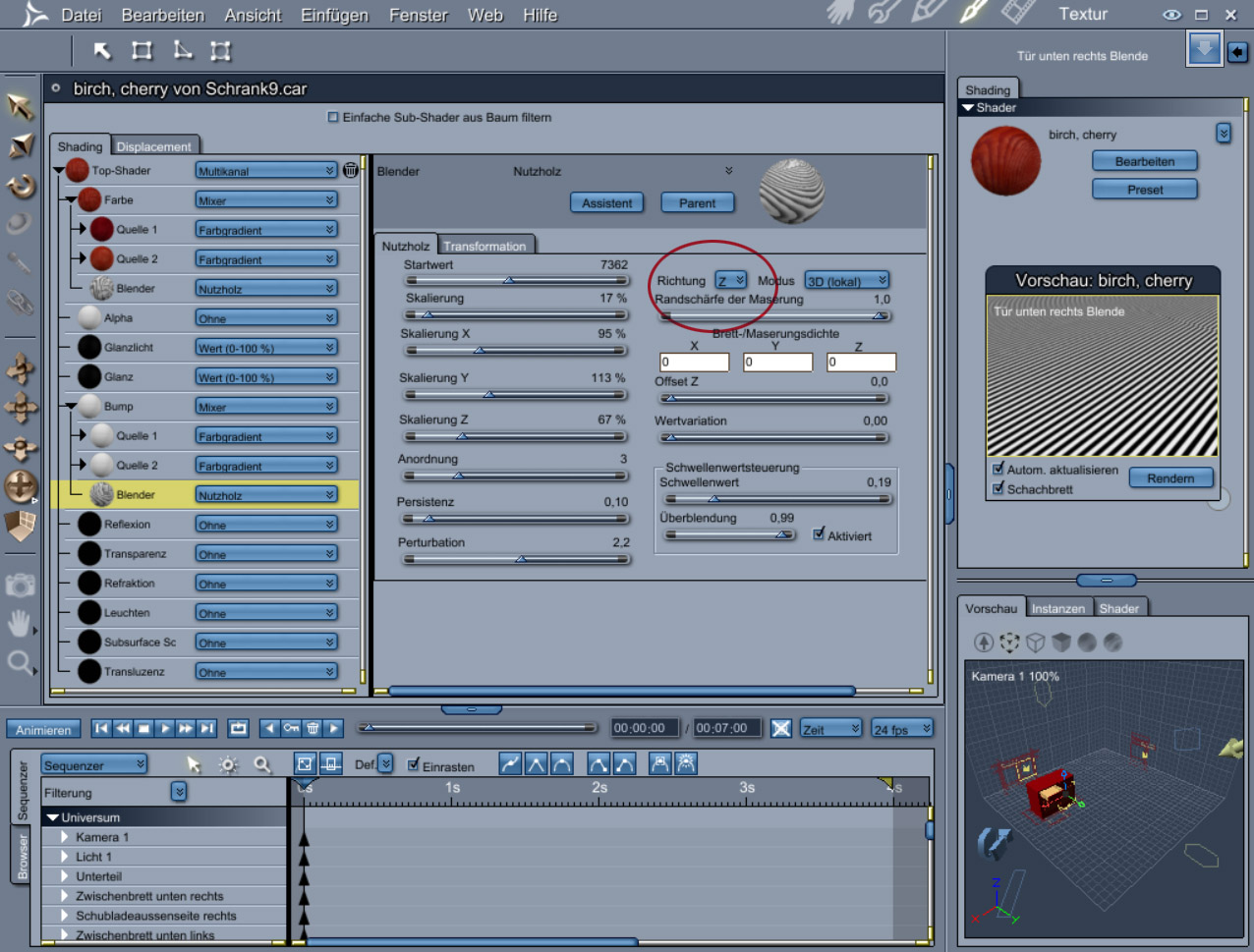Select the highlighted Bump Blender row
This screenshot has height=952, width=1254.
pos(204,494)
